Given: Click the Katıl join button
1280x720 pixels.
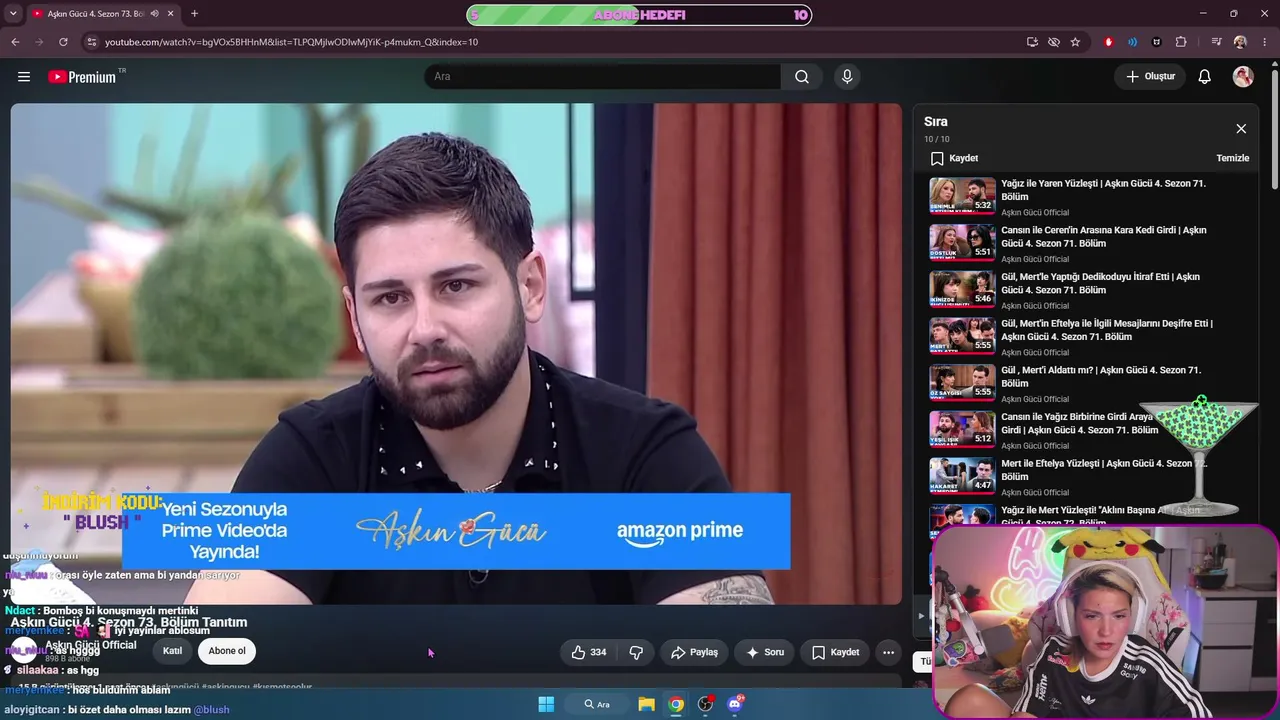Looking at the screenshot, I should [x=172, y=652].
